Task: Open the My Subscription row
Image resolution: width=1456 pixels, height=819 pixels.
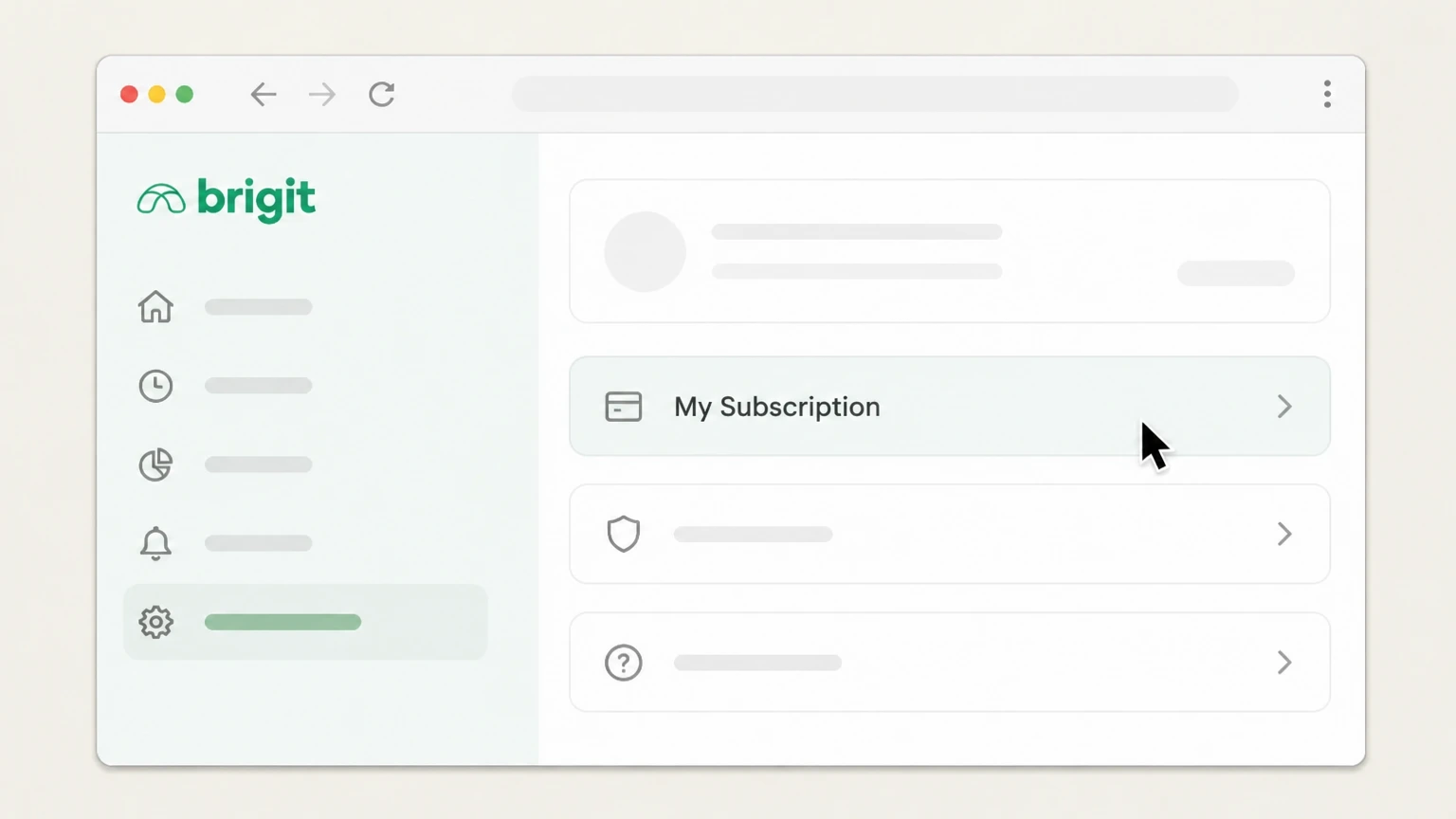Action: click(x=950, y=407)
